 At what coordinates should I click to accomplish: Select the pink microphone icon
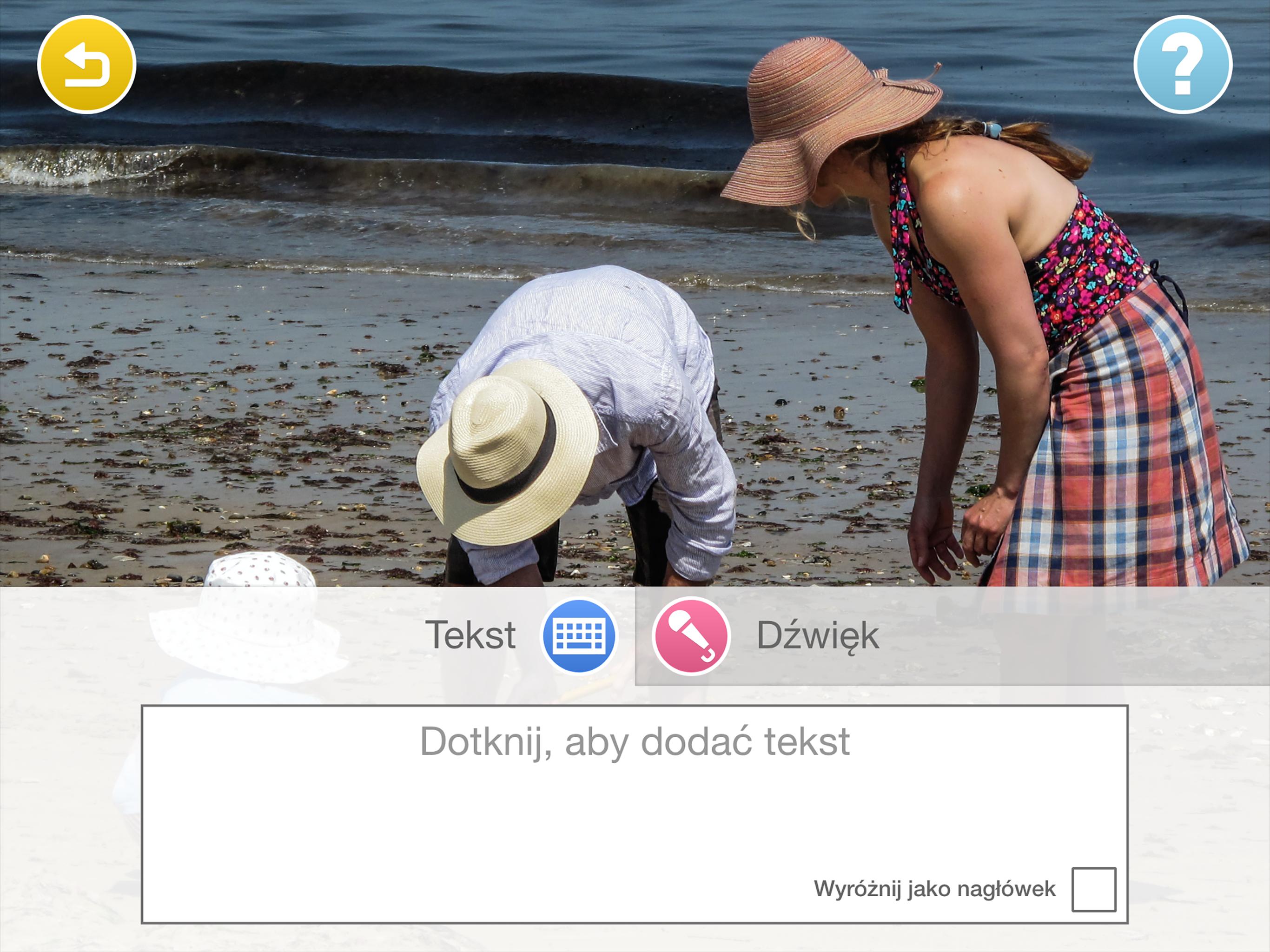(691, 636)
